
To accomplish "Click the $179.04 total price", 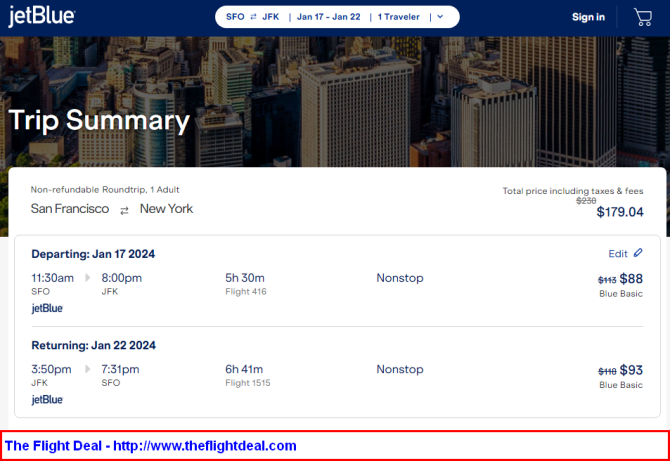I will (619, 212).
